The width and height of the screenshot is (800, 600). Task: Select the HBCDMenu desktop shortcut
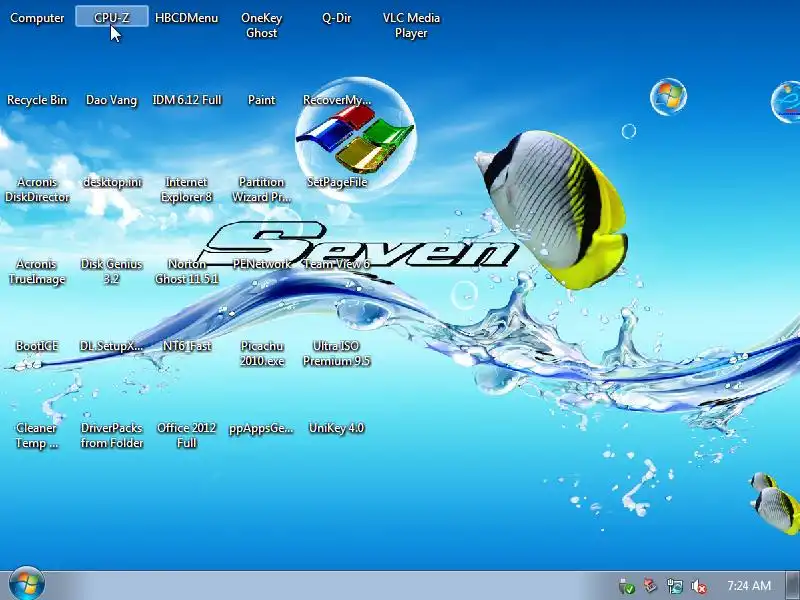(187, 18)
